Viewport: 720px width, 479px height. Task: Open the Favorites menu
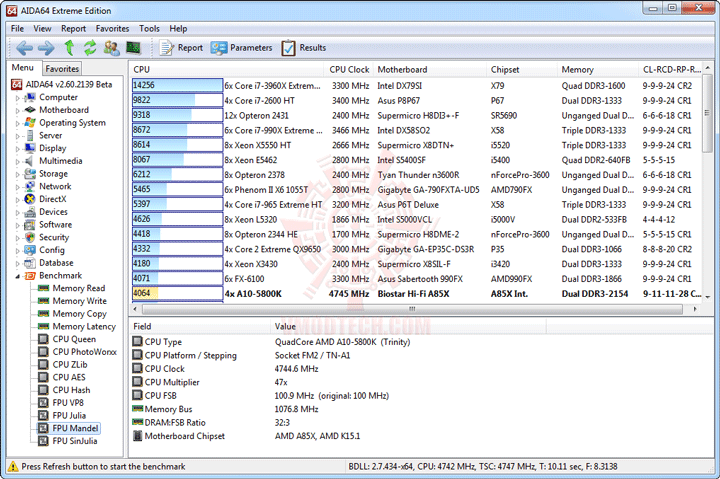point(112,28)
